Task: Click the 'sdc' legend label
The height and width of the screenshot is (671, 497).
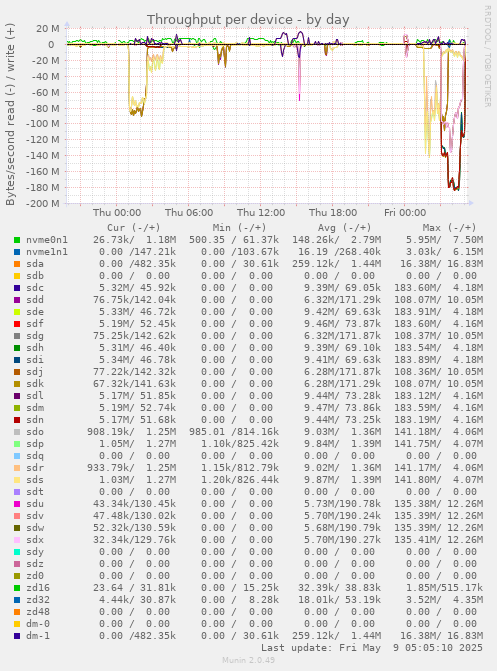Action: (35, 288)
